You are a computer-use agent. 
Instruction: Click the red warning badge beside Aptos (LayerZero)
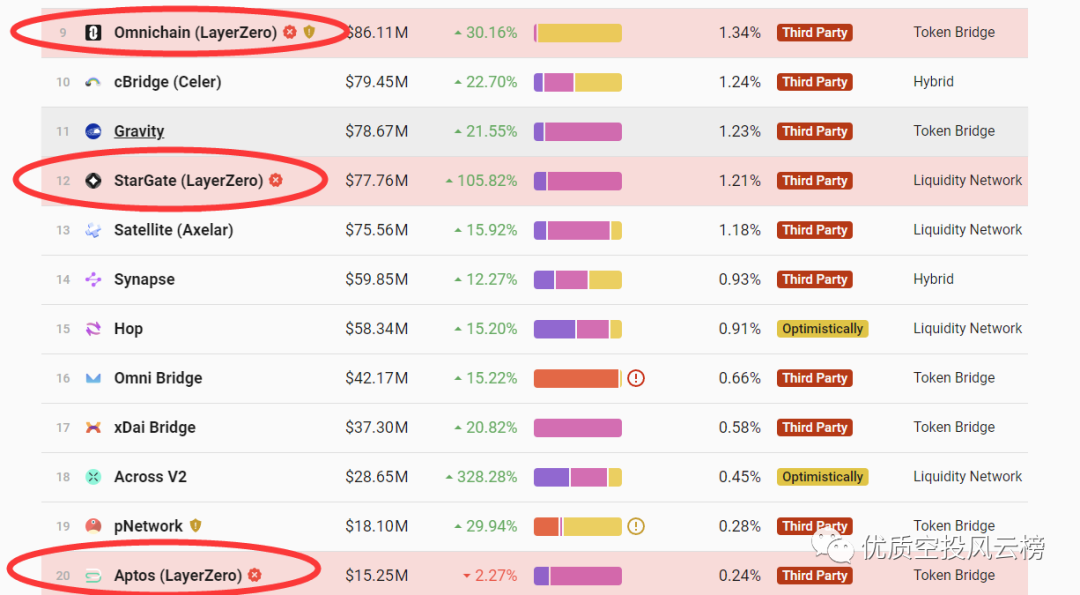(x=255, y=574)
